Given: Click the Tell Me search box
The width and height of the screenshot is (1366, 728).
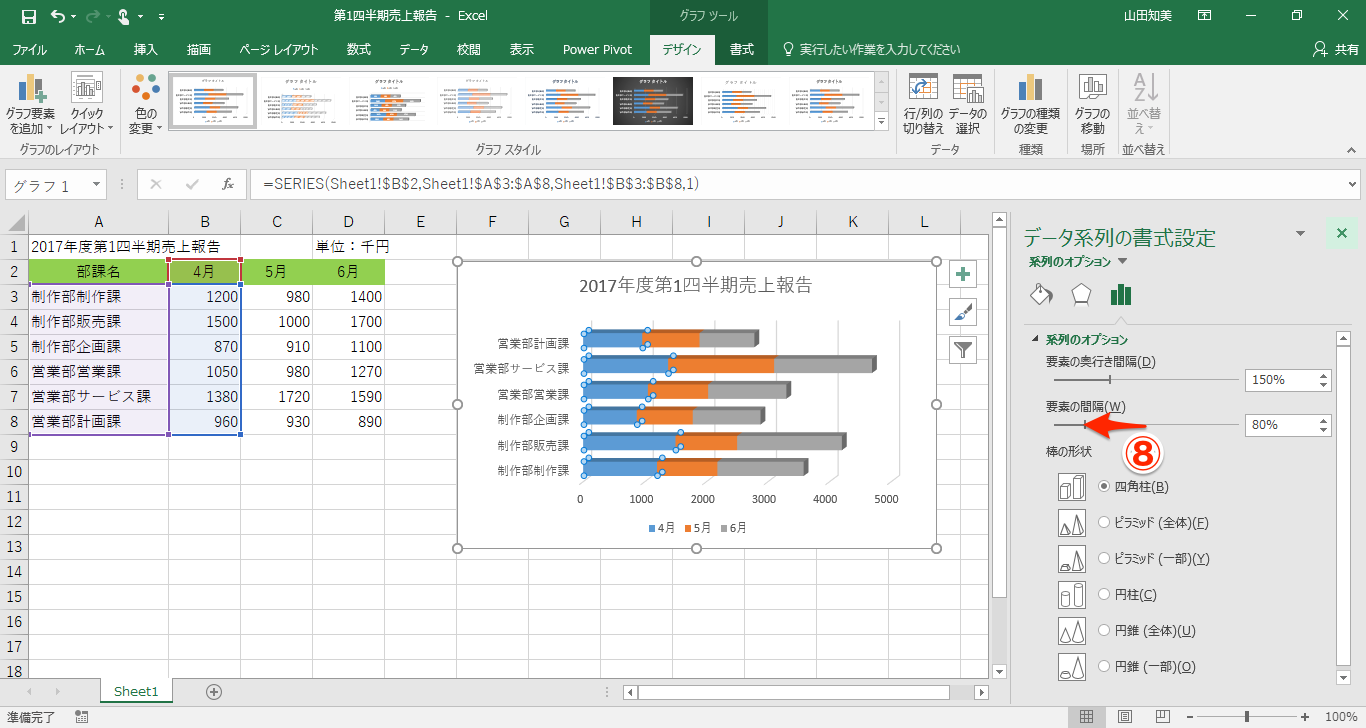Looking at the screenshot, I should coord(869,49).
